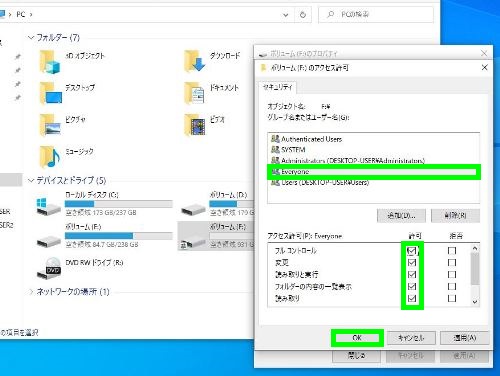The width and height of the screenshot is (500, 376).
Task: Check Deny checkbox for Read
Action: pos(452,298)
